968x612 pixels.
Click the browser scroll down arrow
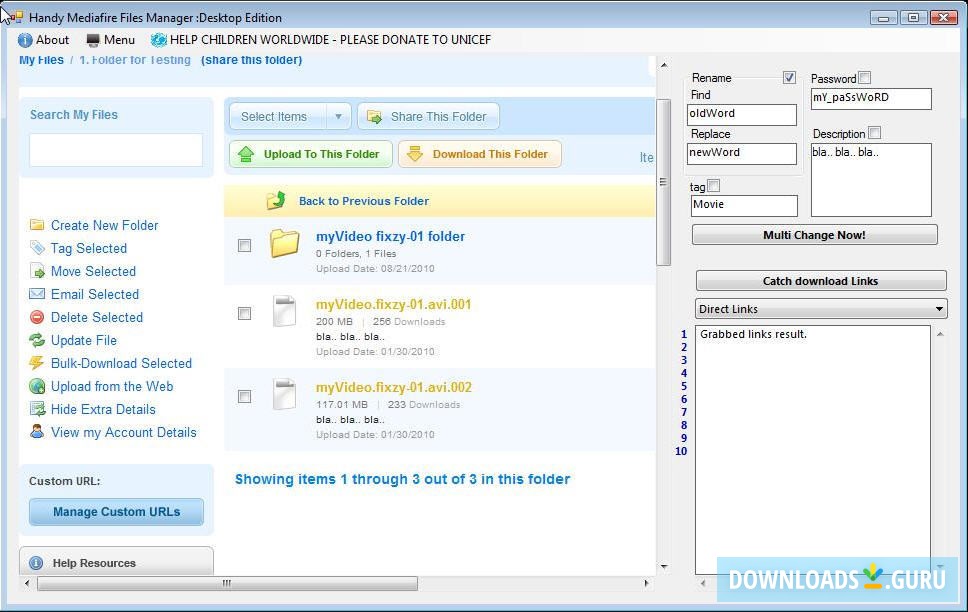pyautogui.click(x=664, y=566)
